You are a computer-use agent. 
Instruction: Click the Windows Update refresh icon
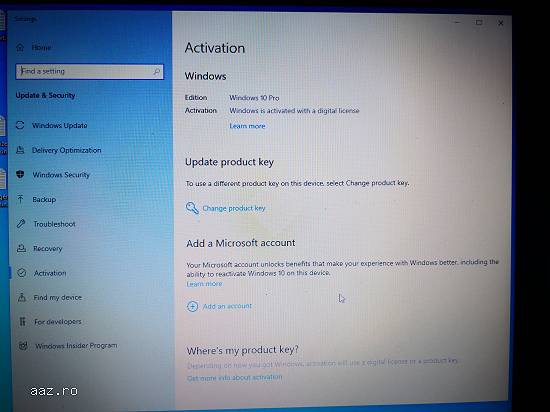pos(20,125)
